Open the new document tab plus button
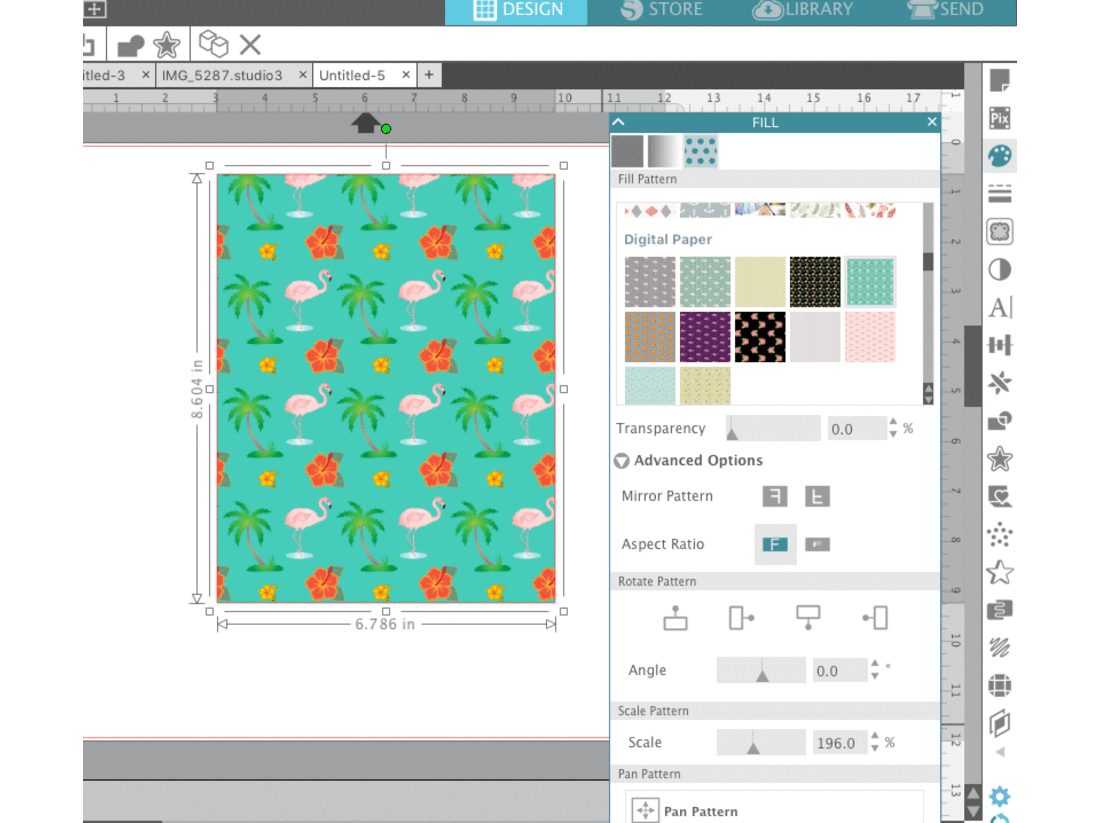This screenshot has height=823, width=1100. [428, 74]
